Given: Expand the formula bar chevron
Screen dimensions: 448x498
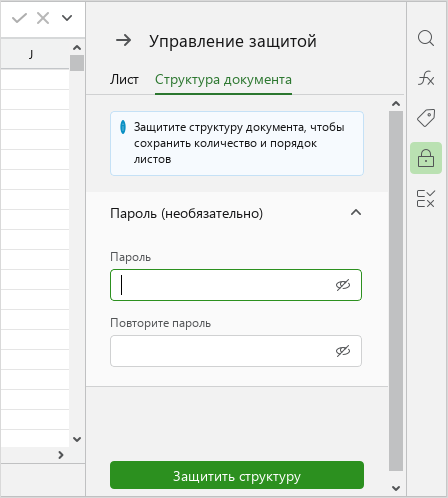Looking at the screenshot, I should click(x=67, y=18).
